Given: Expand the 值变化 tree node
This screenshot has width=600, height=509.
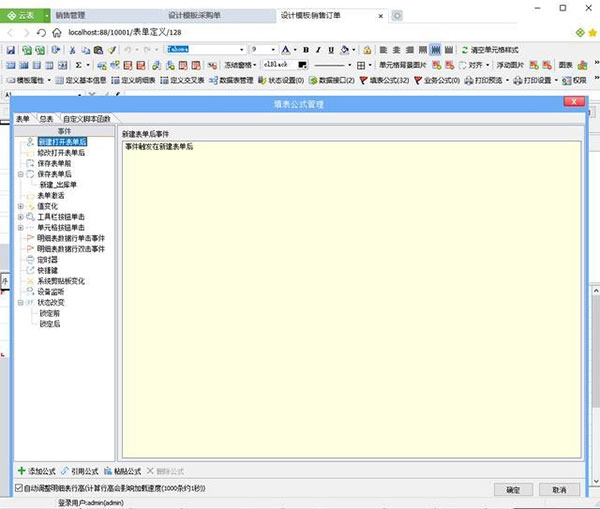Looking at the screenshot, I should [21, 206].
